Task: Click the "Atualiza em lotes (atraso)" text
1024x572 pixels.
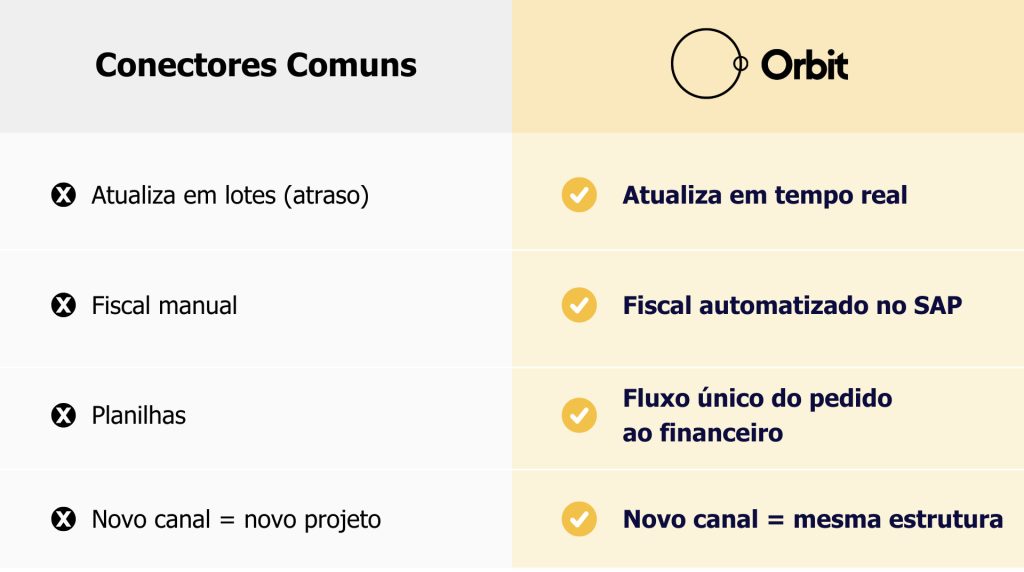Action: (230, 196)
